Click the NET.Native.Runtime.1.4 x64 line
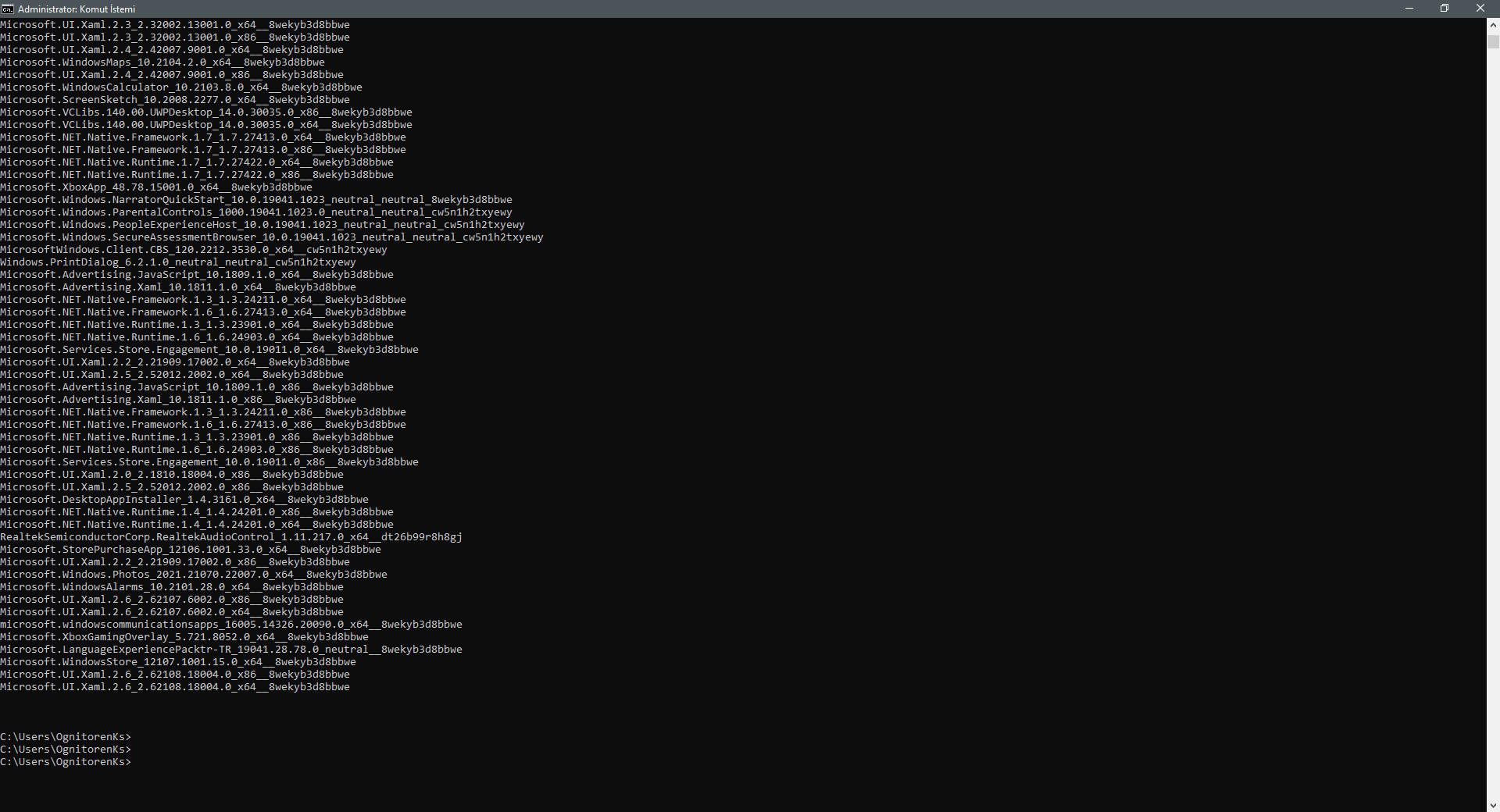Image resolution: width=1500 pixels, height=812 pixels. click(197, 525)
